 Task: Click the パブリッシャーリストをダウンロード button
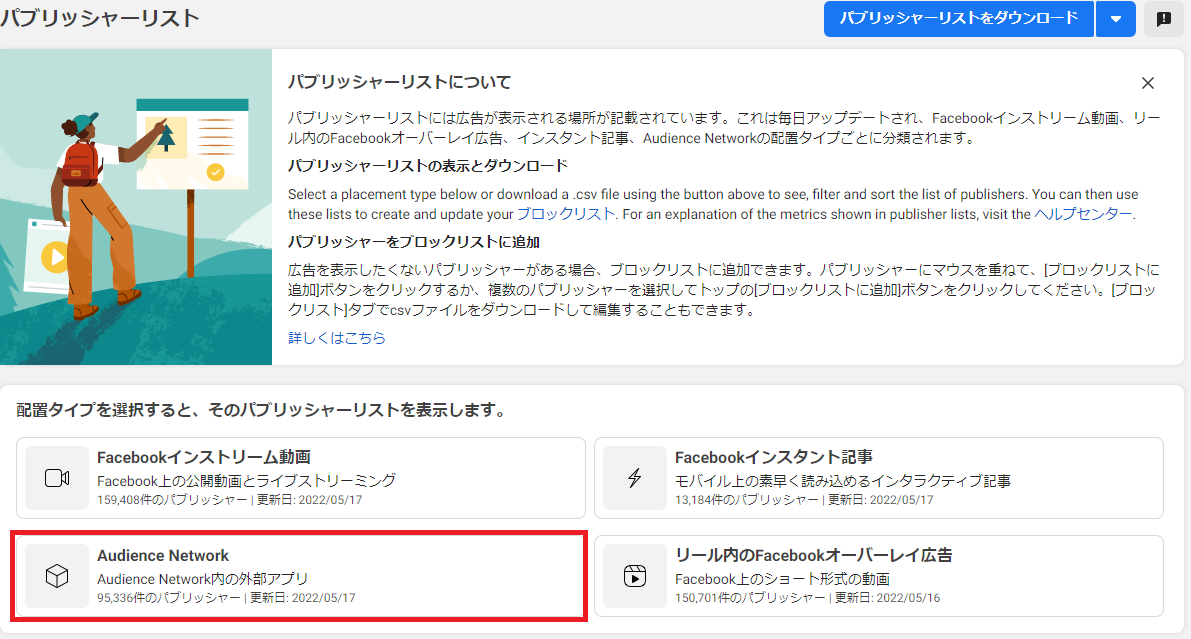pos(958,18)
